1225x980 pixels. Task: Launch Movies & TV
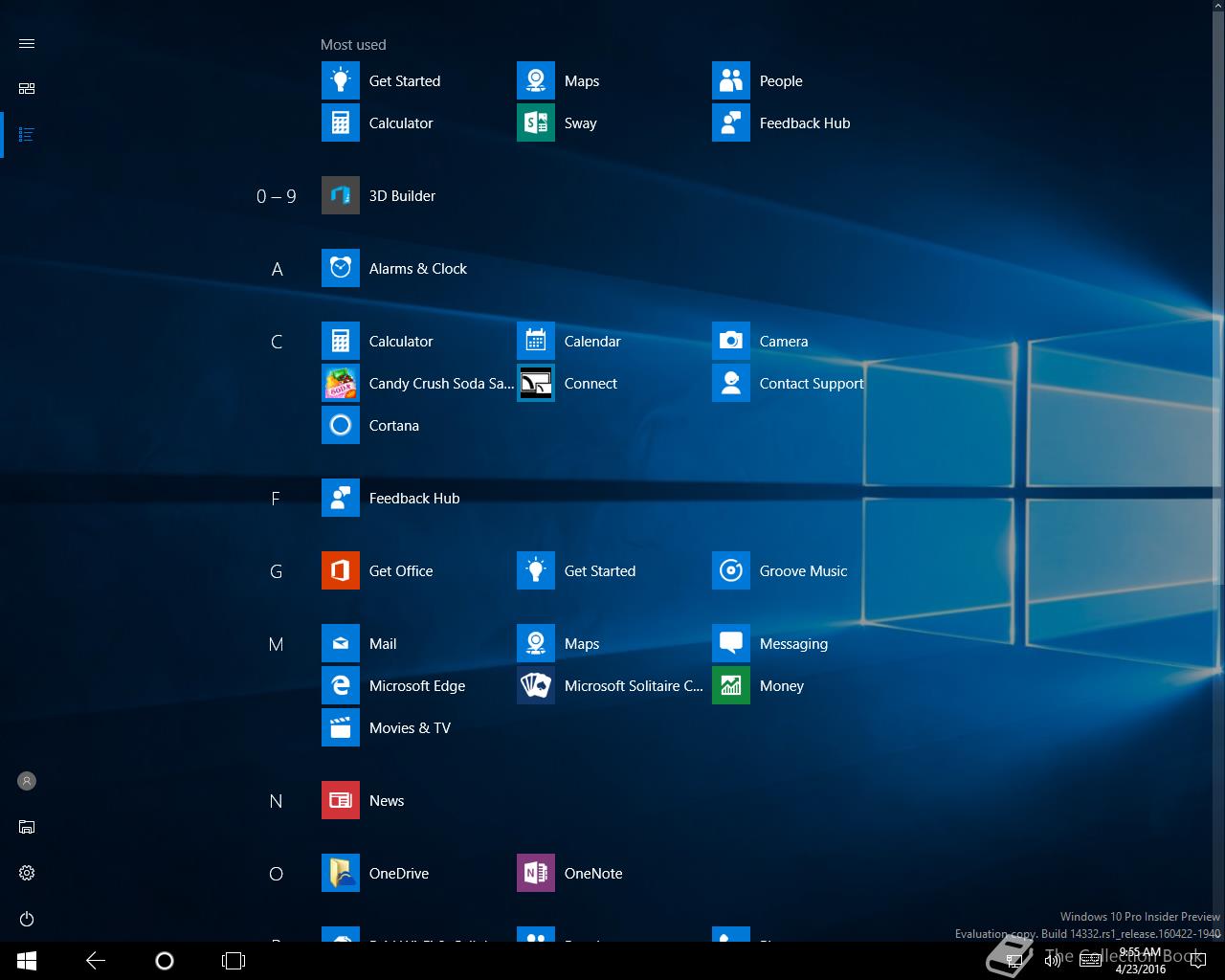pyautogui.click(x=417, y=728)
